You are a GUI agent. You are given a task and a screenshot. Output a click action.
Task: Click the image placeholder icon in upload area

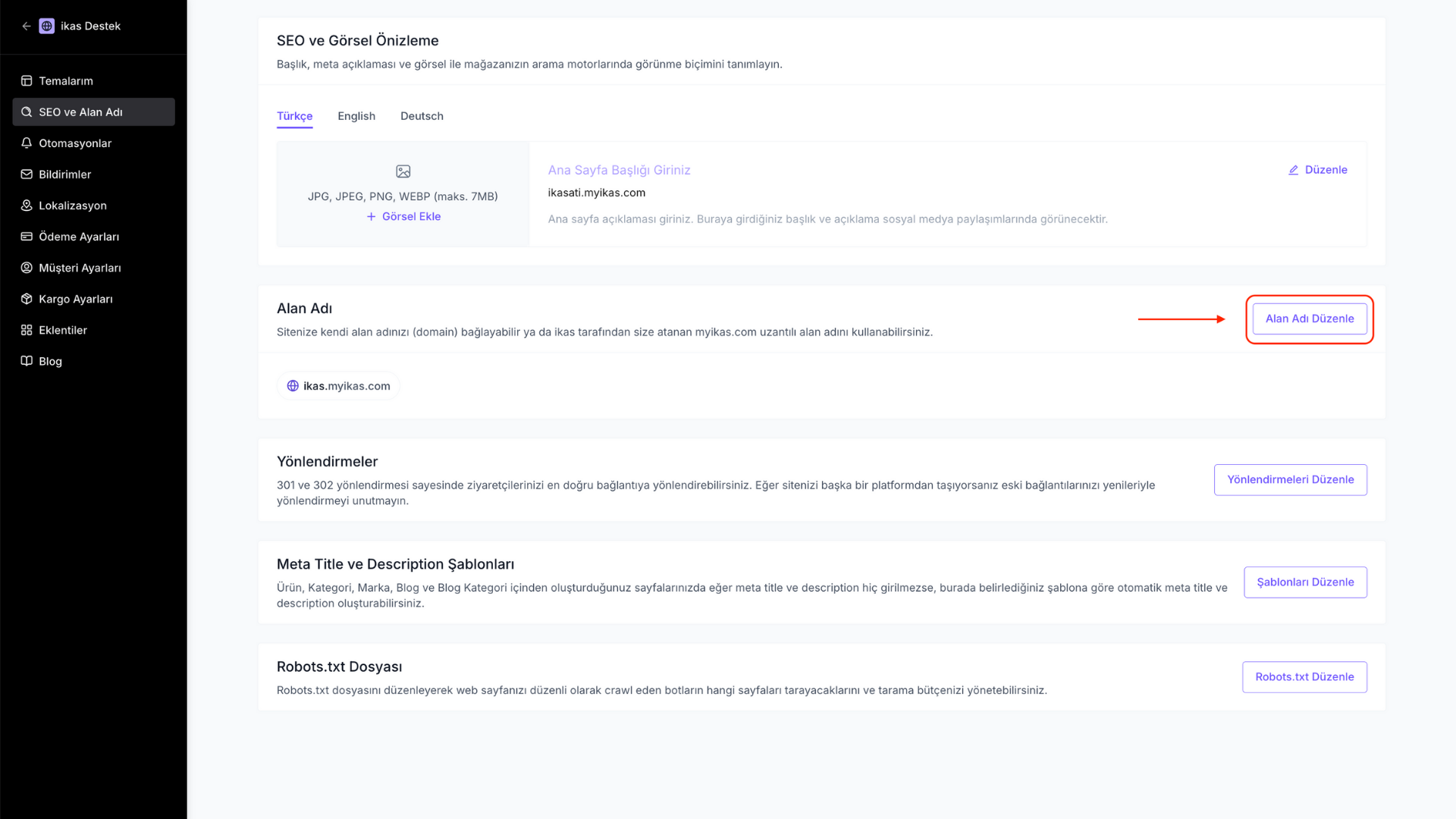pos(403,171)
